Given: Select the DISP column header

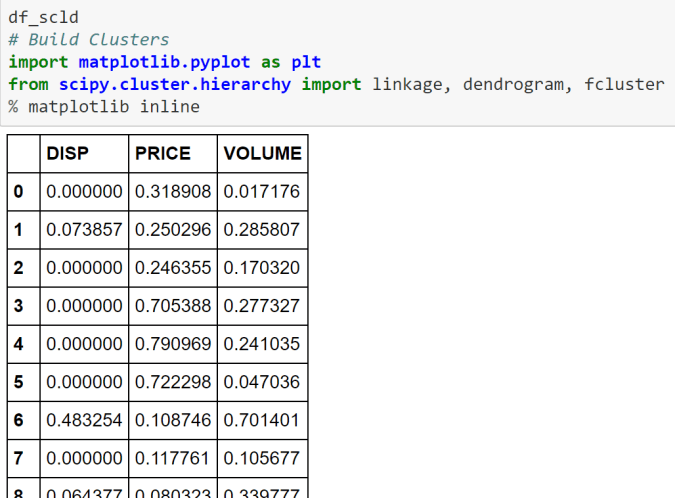Looking at the screenshot, I should (66, 153).
